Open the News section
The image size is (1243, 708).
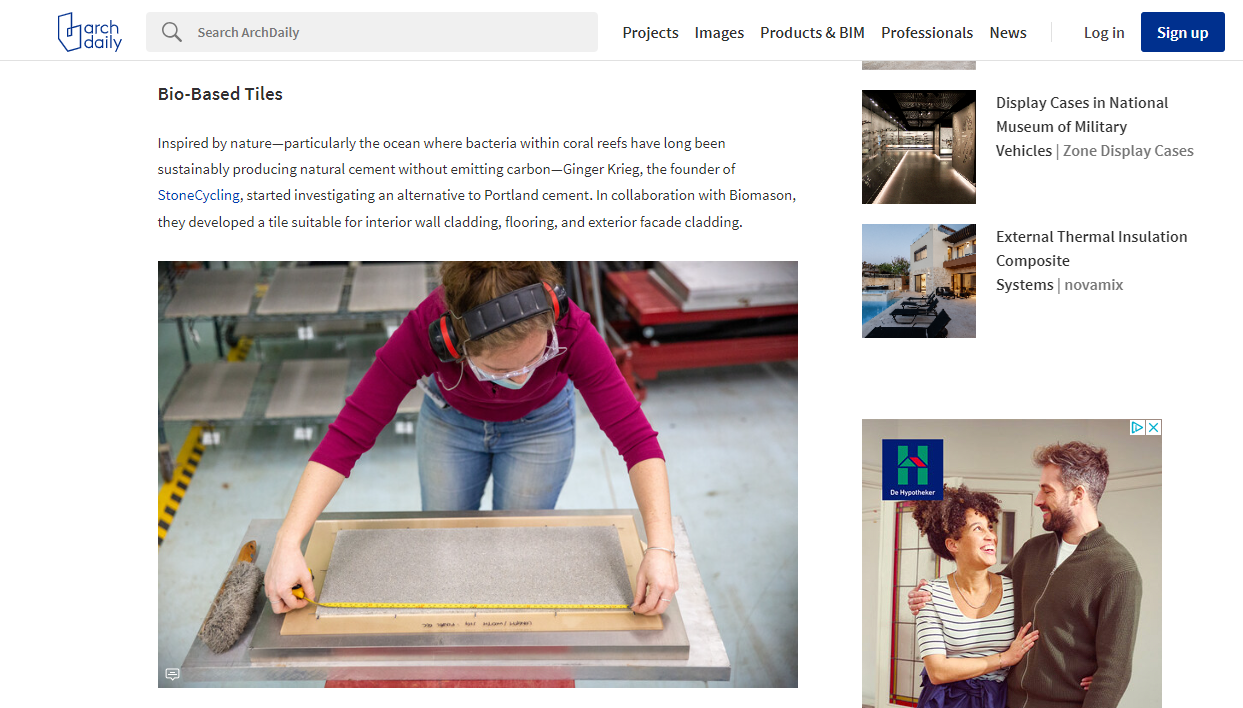coord(1007,32)
